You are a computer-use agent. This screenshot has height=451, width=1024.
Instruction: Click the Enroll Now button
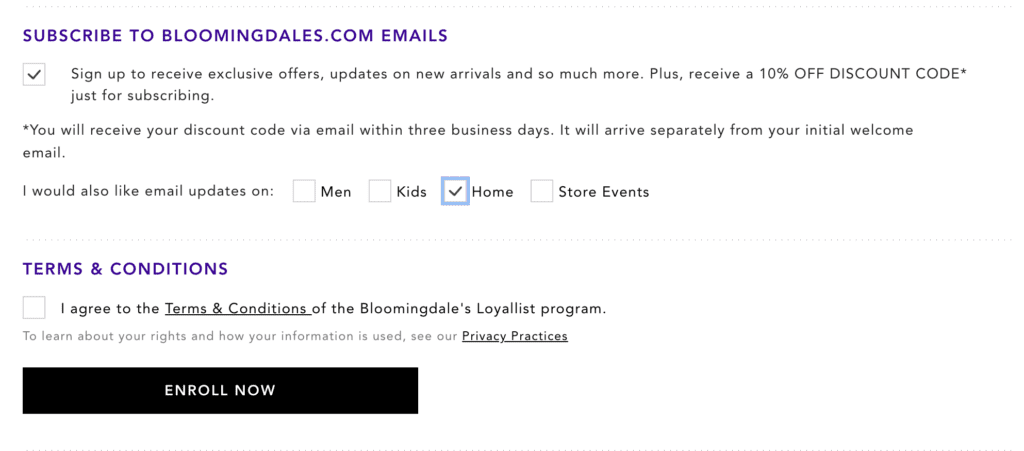coord(220,390)
